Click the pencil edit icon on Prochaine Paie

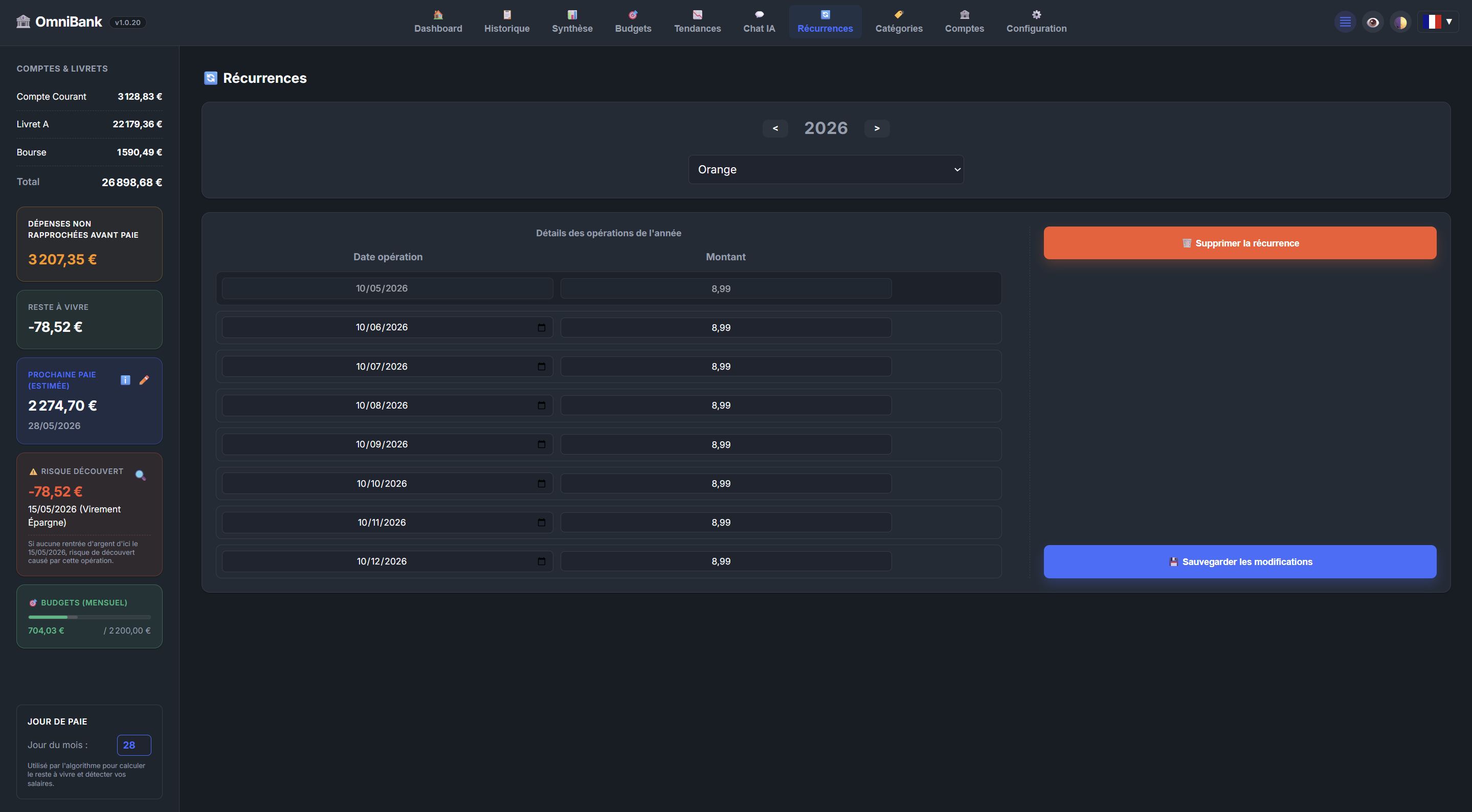(x=144, y=380)
